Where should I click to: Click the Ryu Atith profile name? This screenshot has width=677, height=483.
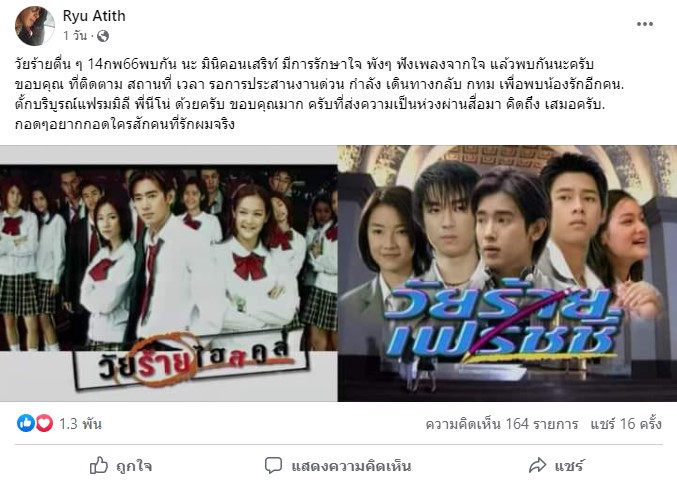[x=94, y=16]
